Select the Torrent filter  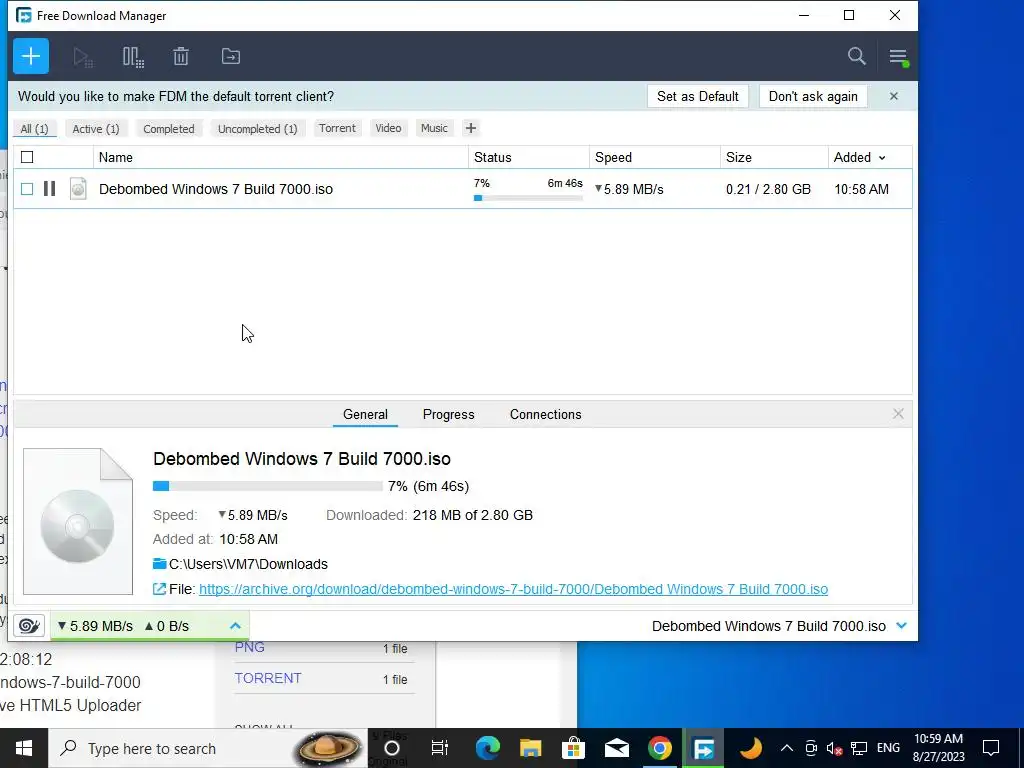(x=338, y=128)
